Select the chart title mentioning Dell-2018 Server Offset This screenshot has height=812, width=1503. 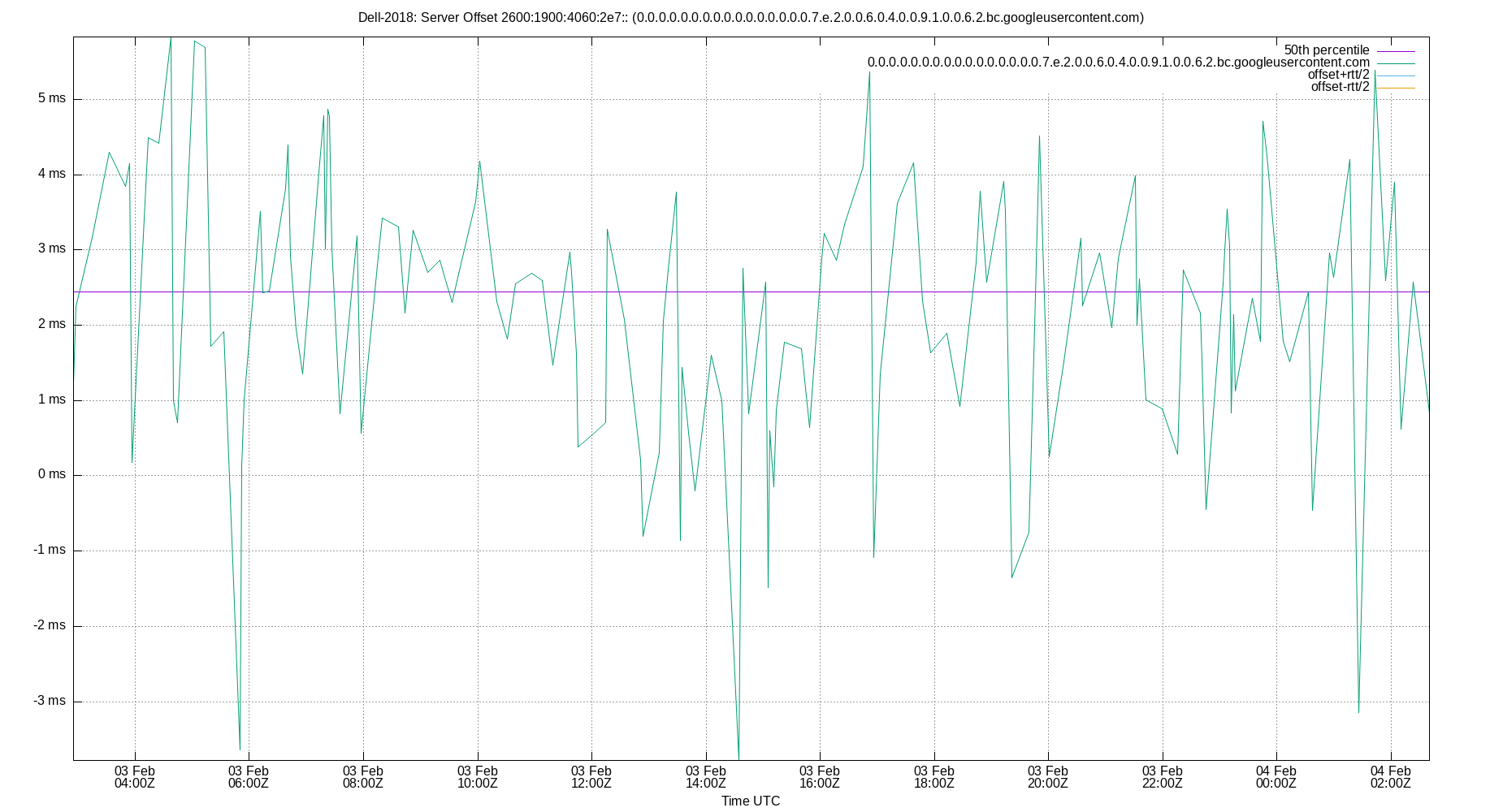tap(751, 14)
